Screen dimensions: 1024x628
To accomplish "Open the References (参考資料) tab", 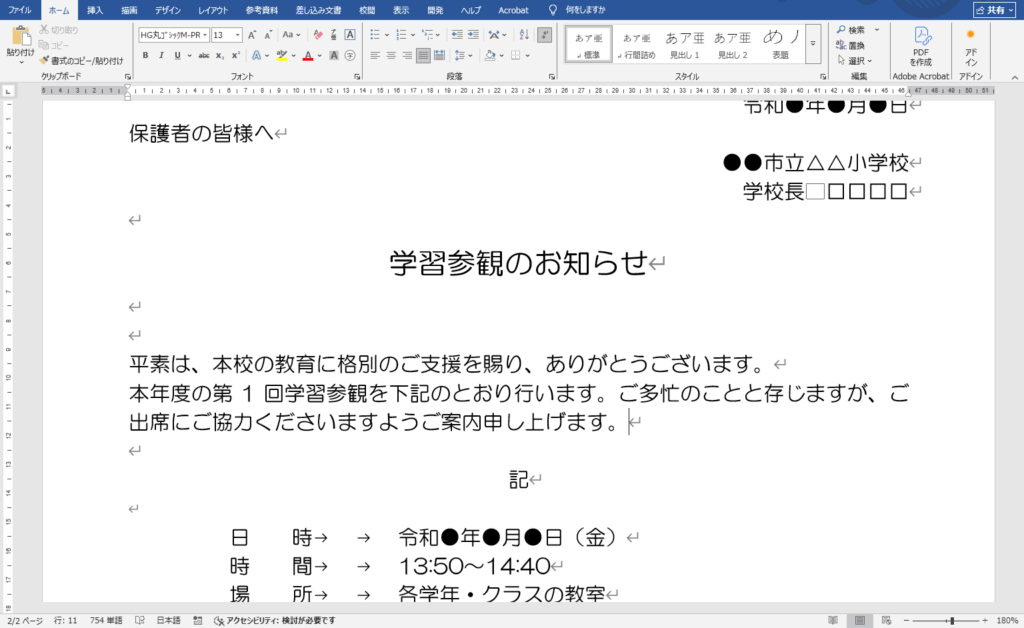I will pyautogui.click(x=262, y=10).
